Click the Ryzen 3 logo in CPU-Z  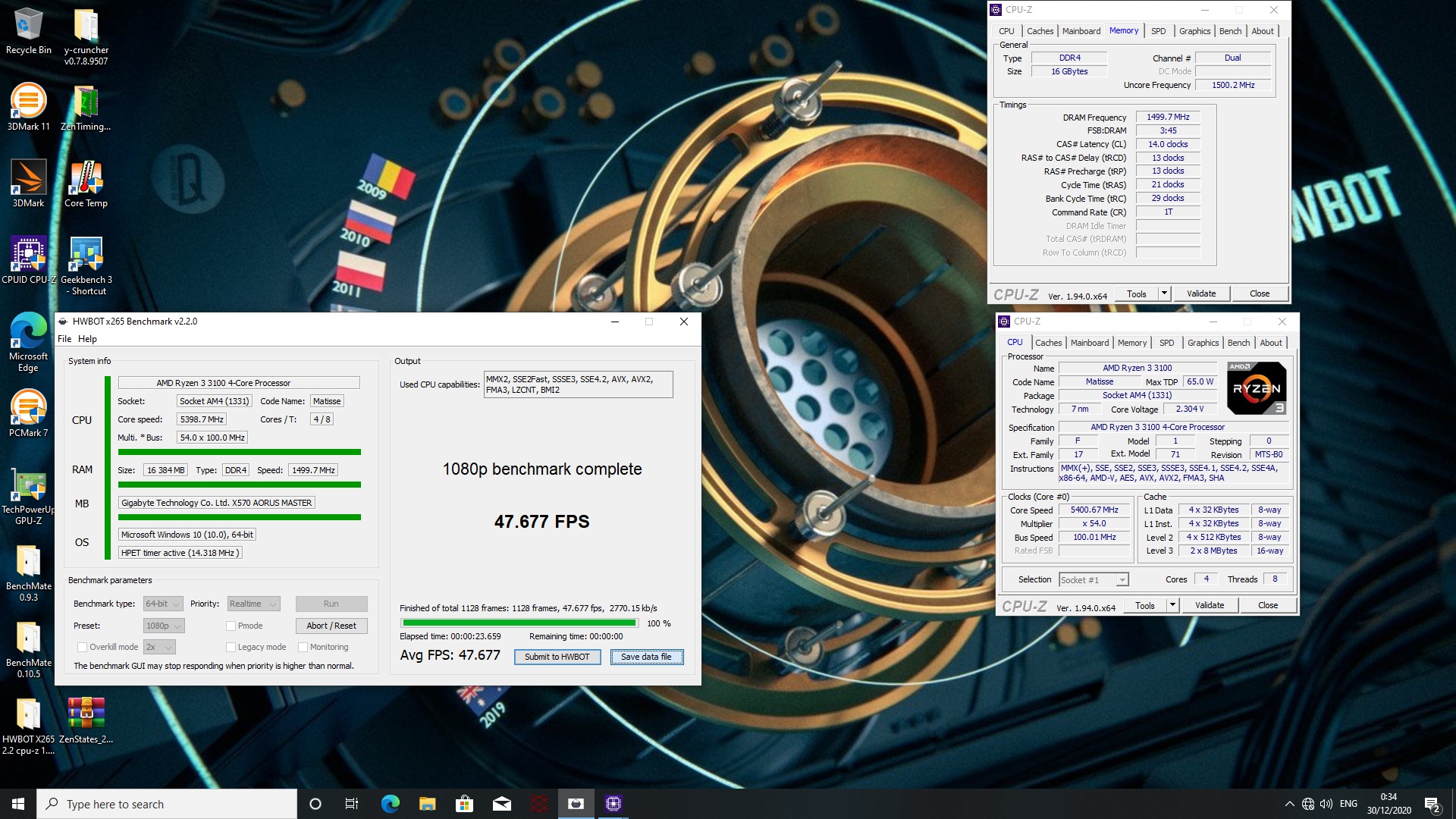pyautogui.click(x=1256, y=388)
